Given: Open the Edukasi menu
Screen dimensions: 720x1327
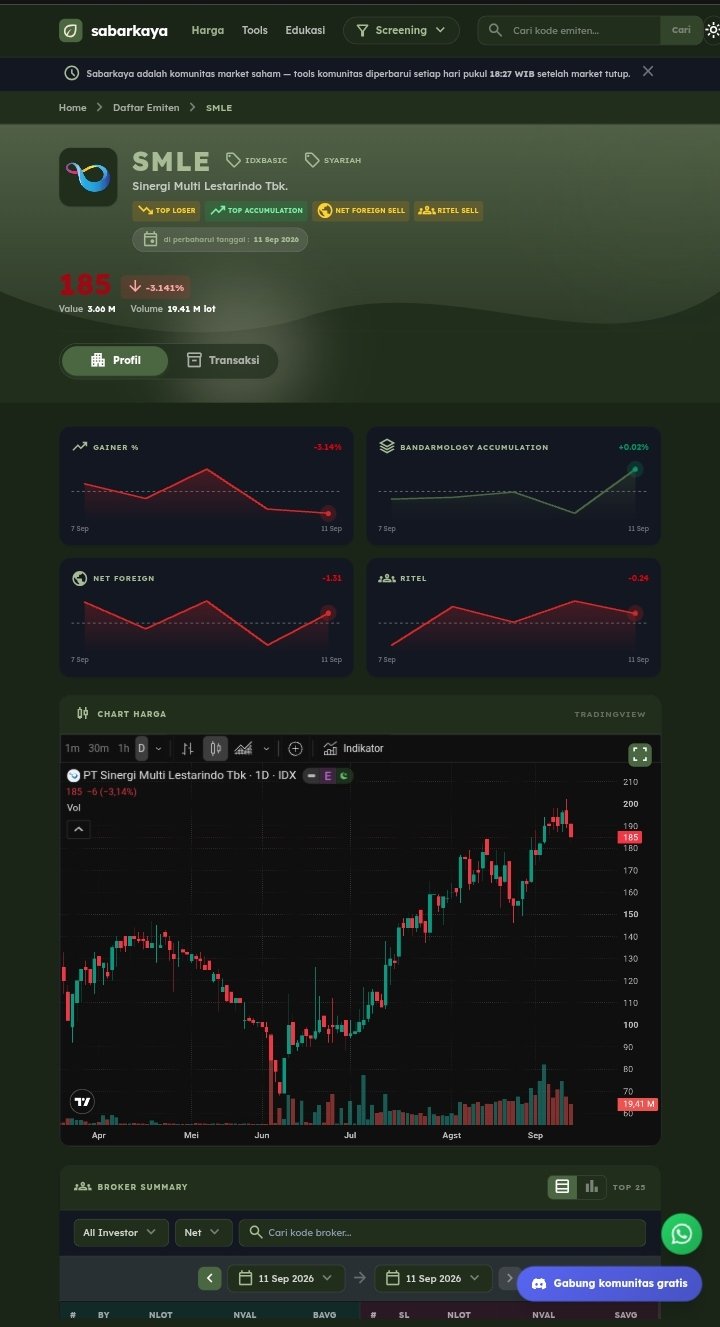Looking at the screenshot, I should click(x=305, y=30).
